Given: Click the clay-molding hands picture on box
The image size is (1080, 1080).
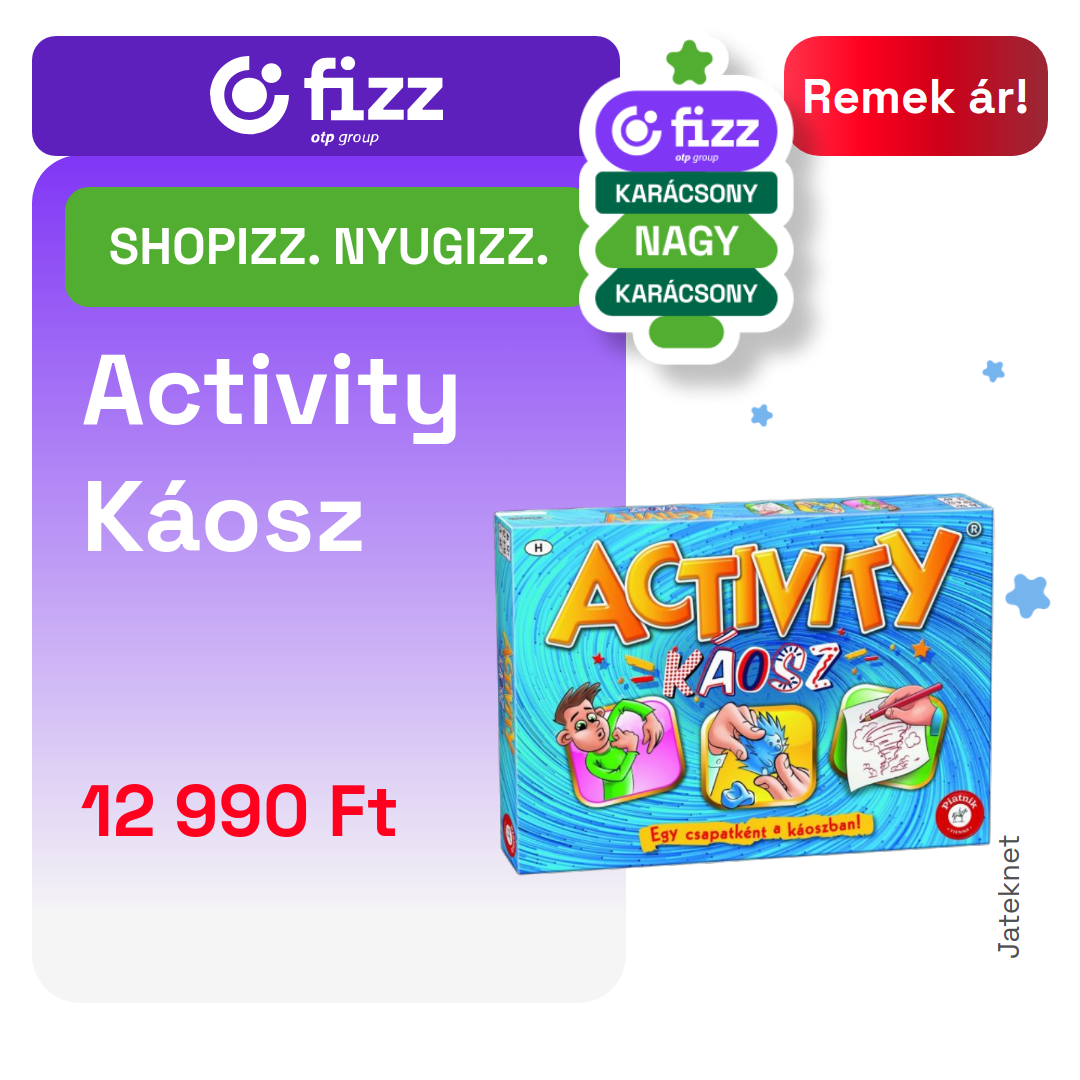Looking at the screenshot, I should click(x=758, y=753).
